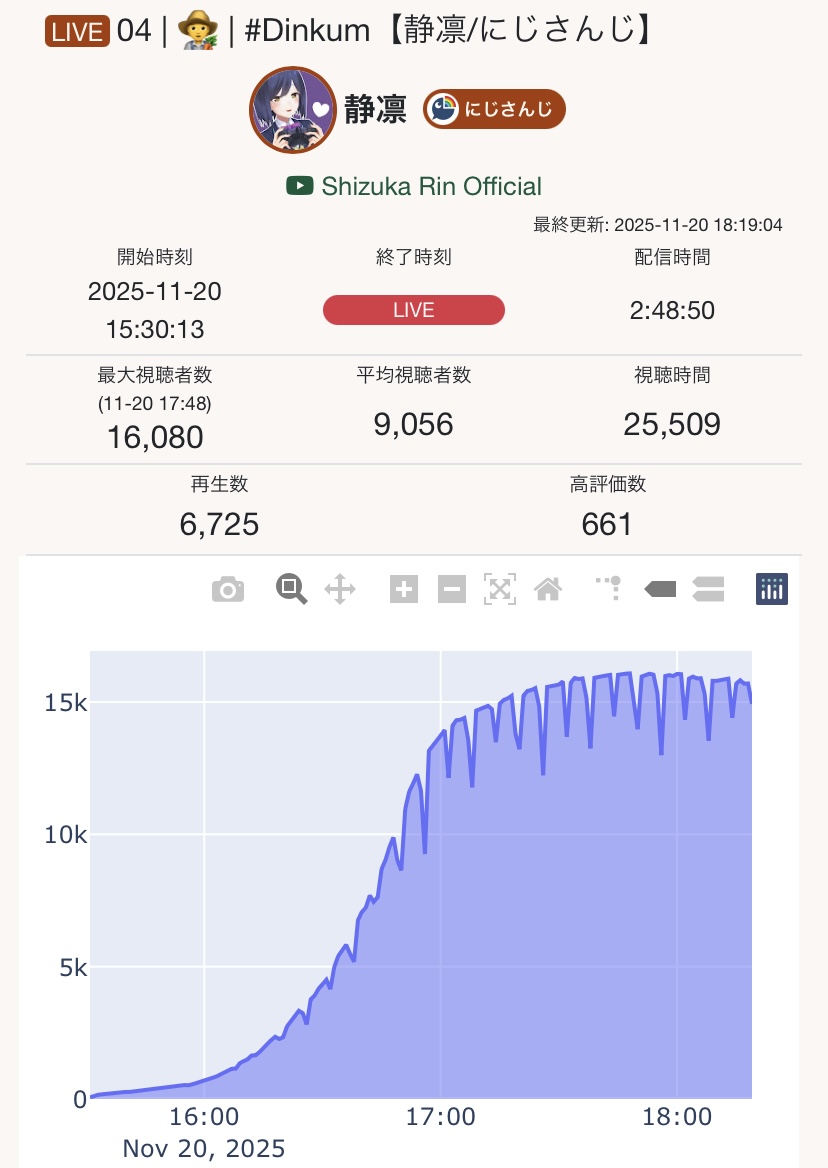The width and height of the screenshot is (828, 1168).
Task: Open the Plotly logo icon
Action: (x=771, y=590)
